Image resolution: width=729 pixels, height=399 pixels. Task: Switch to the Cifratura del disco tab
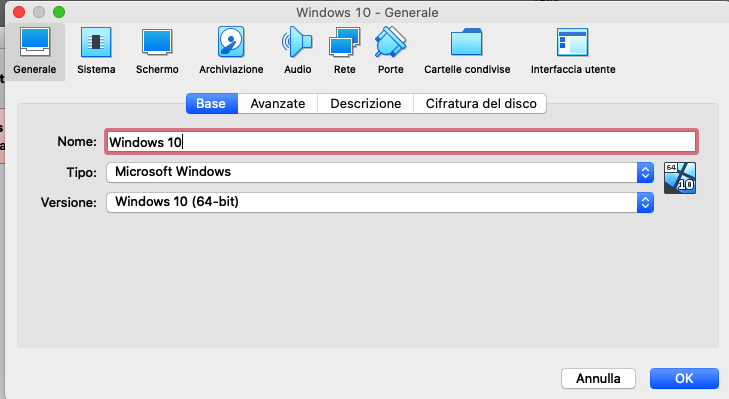(480, 103)
